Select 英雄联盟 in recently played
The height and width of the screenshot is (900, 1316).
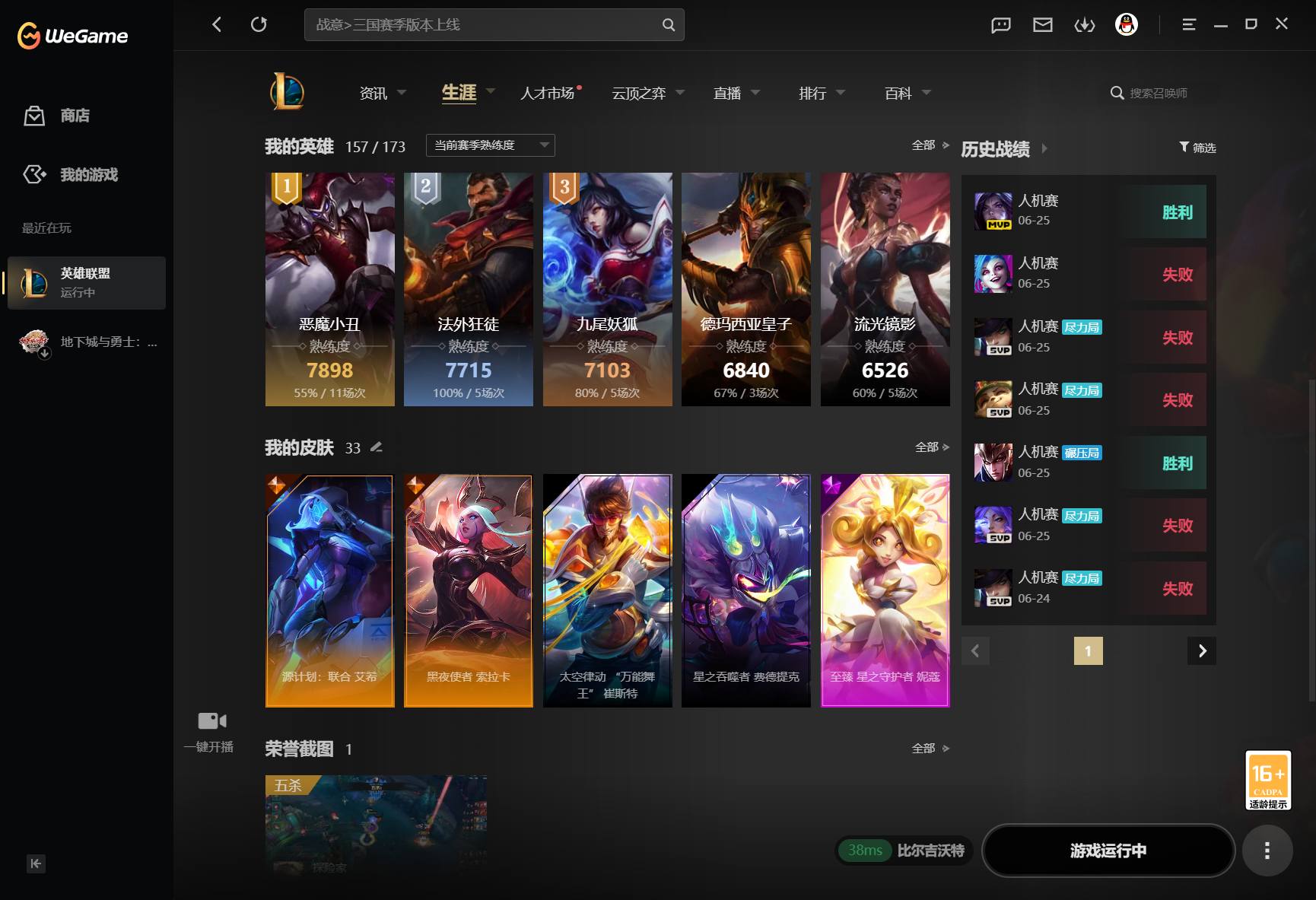coord(87,283)
